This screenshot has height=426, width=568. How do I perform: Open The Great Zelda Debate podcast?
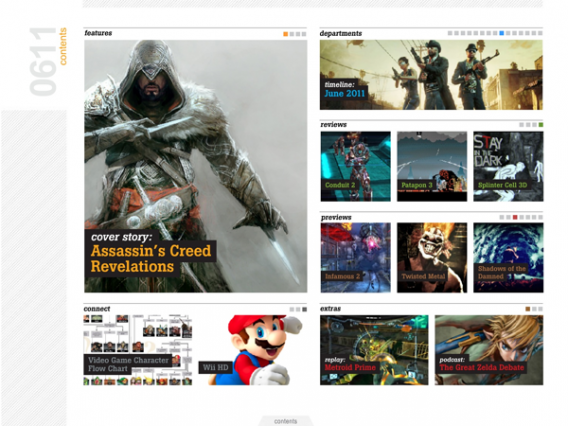point(489,350)
